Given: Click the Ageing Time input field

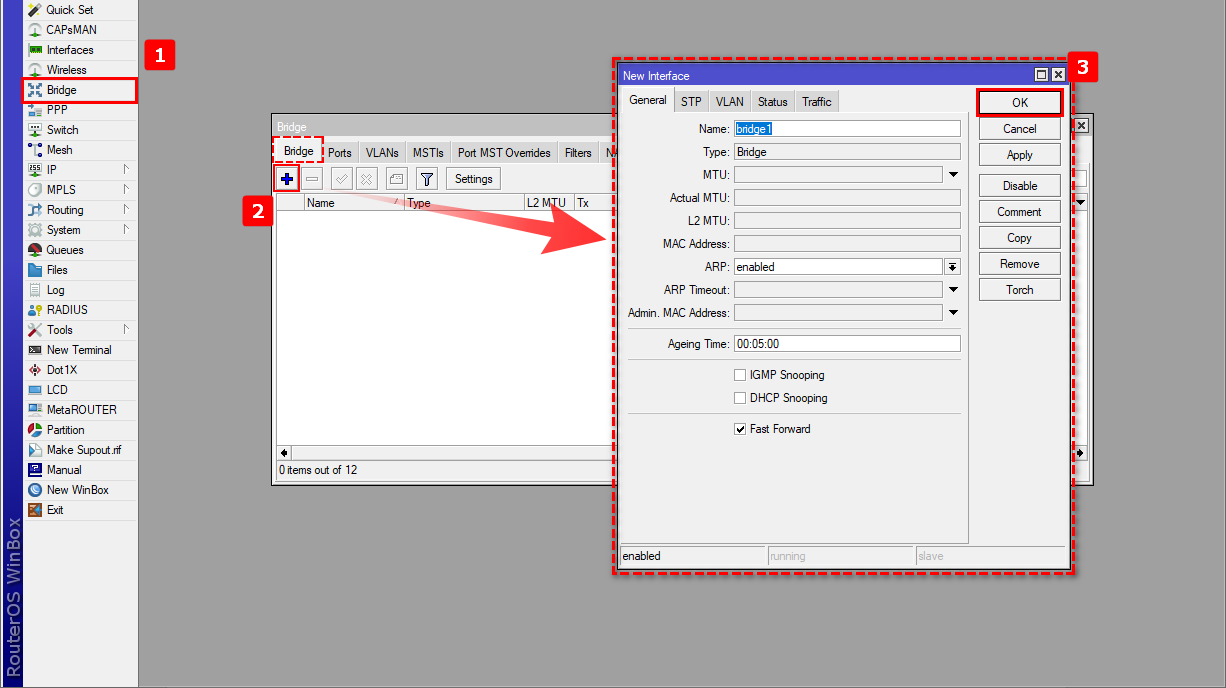Looking at the screenshot, I should 846,343.
